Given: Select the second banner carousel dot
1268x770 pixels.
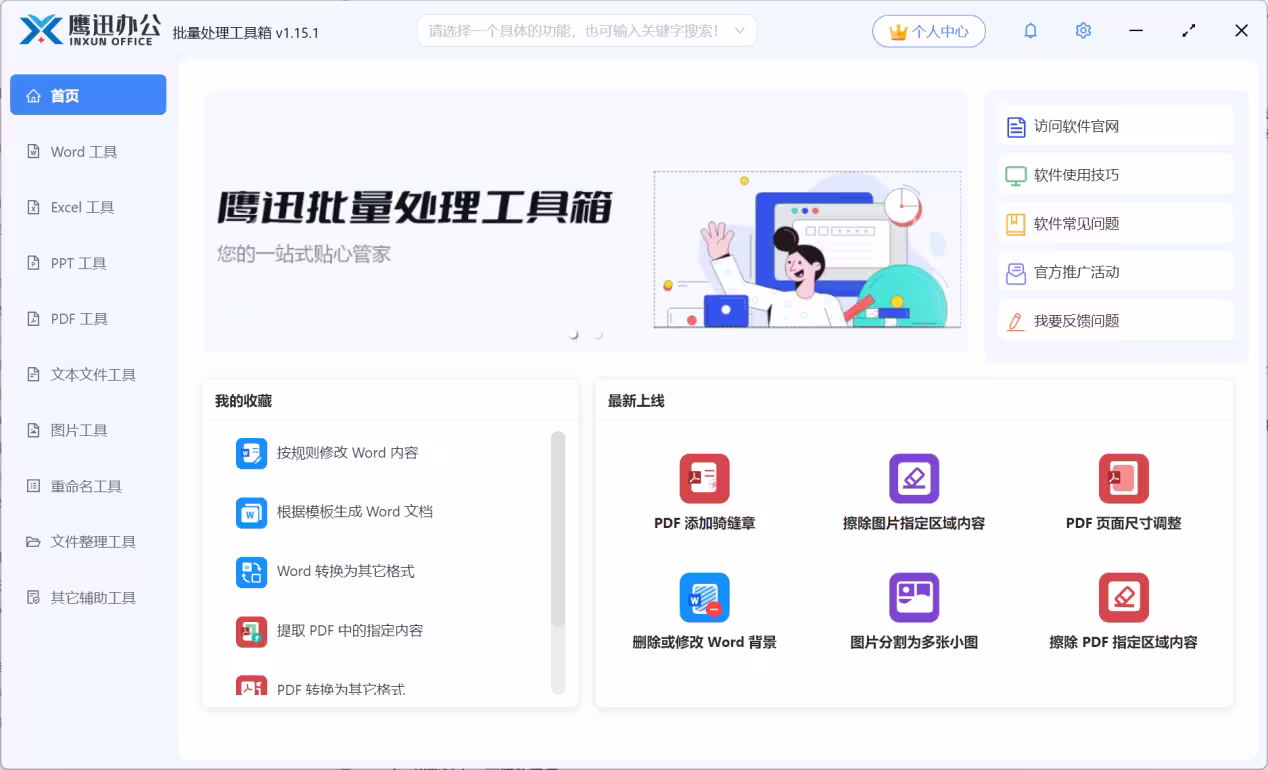Looking at the screenshot, I should pos(598,335).
